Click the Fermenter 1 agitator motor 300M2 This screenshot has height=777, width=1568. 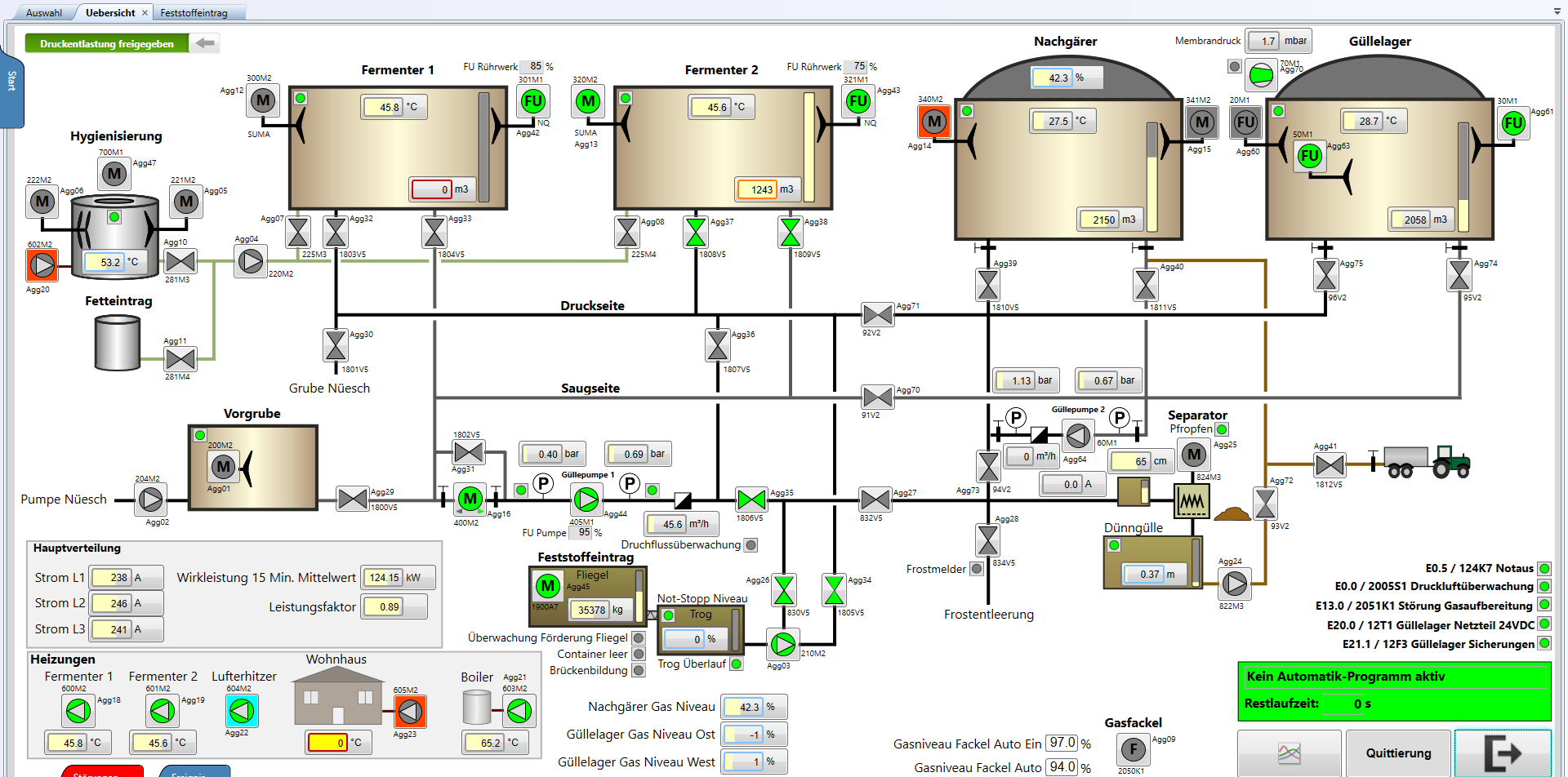coord(262,101)
